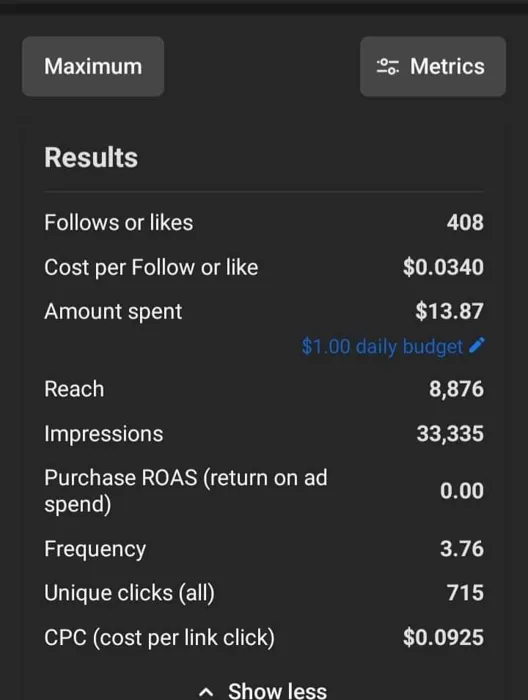Click the pencil edit icon beside daily budget
This screenshot has width=528, height=700.
coord(477,346)
